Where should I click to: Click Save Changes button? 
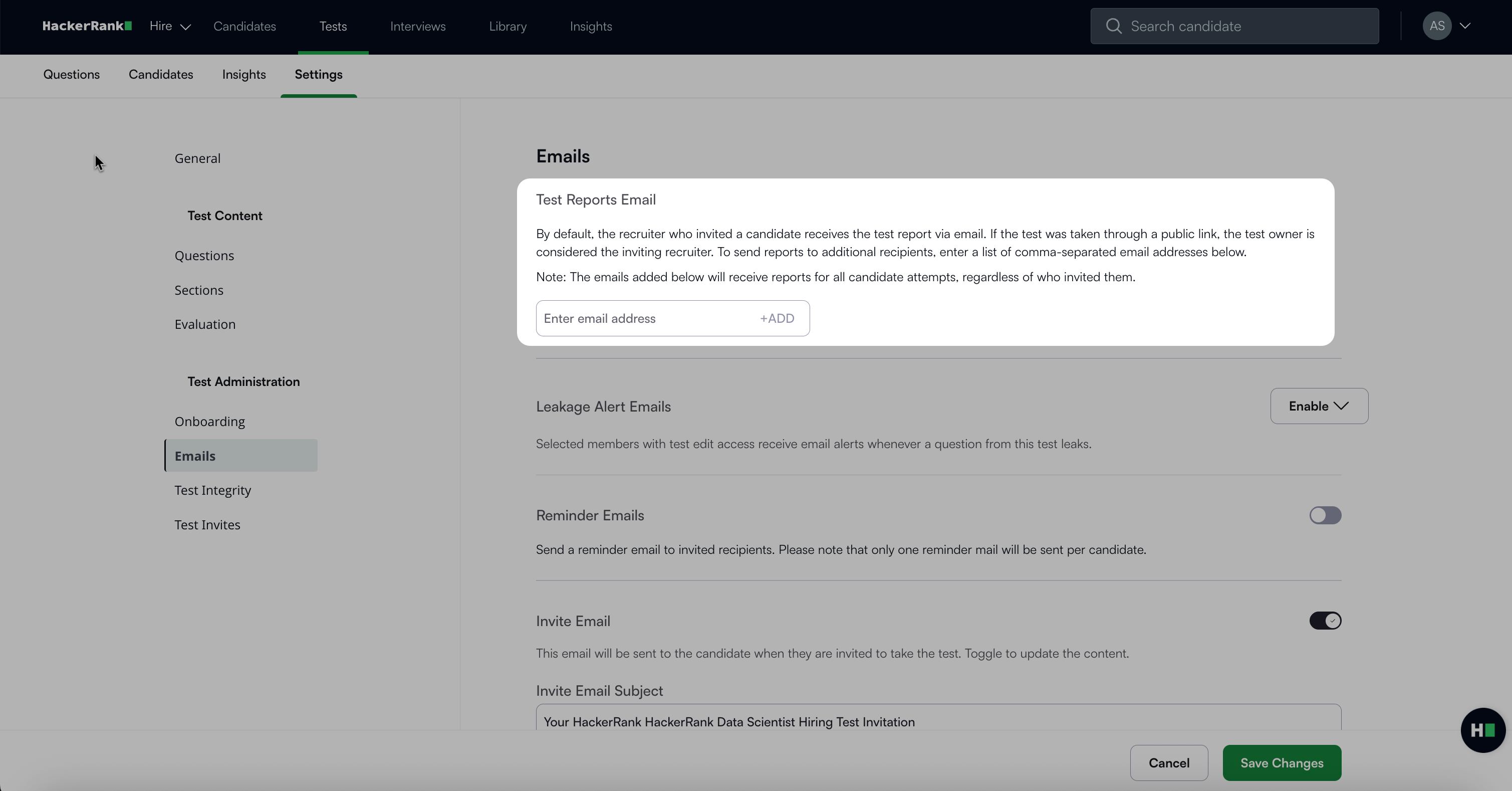tap(1282, 763)
